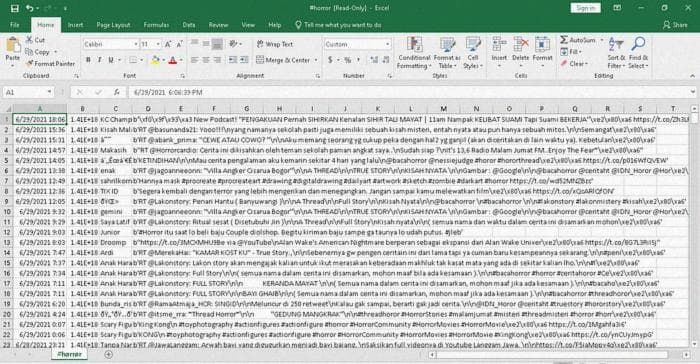Open the Custom number format dropdown
Image resolution: width=700 pixels, height=364 pixels.
coord(387,44)
